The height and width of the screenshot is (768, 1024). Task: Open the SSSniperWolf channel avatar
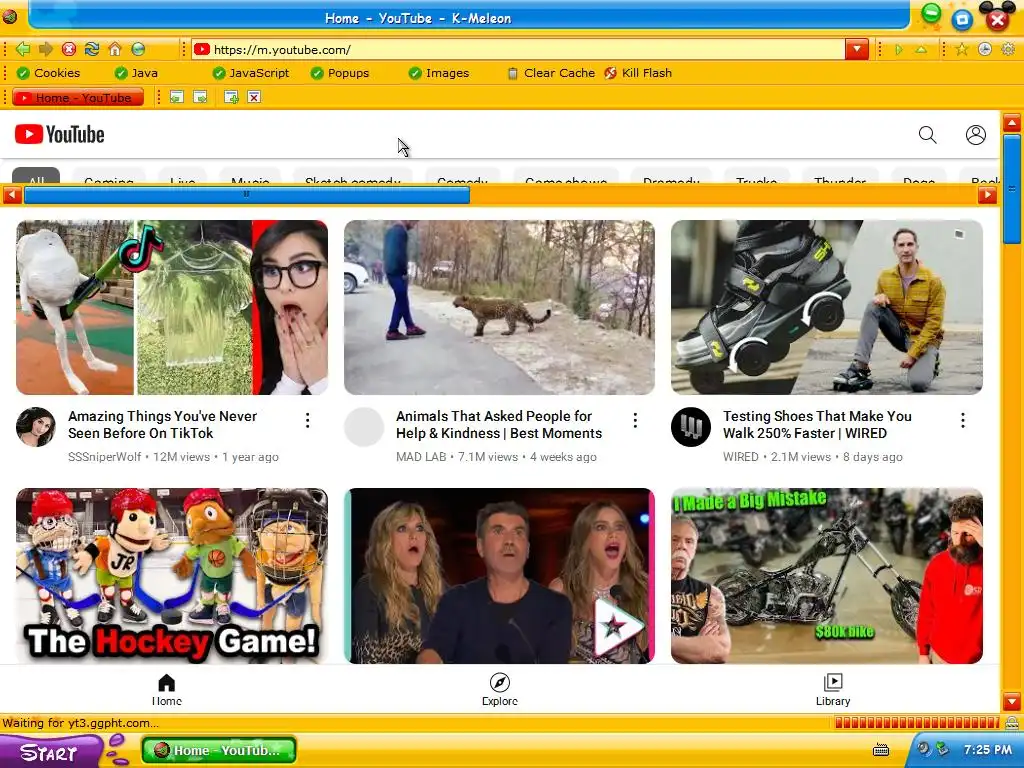(x=36, y=426)
